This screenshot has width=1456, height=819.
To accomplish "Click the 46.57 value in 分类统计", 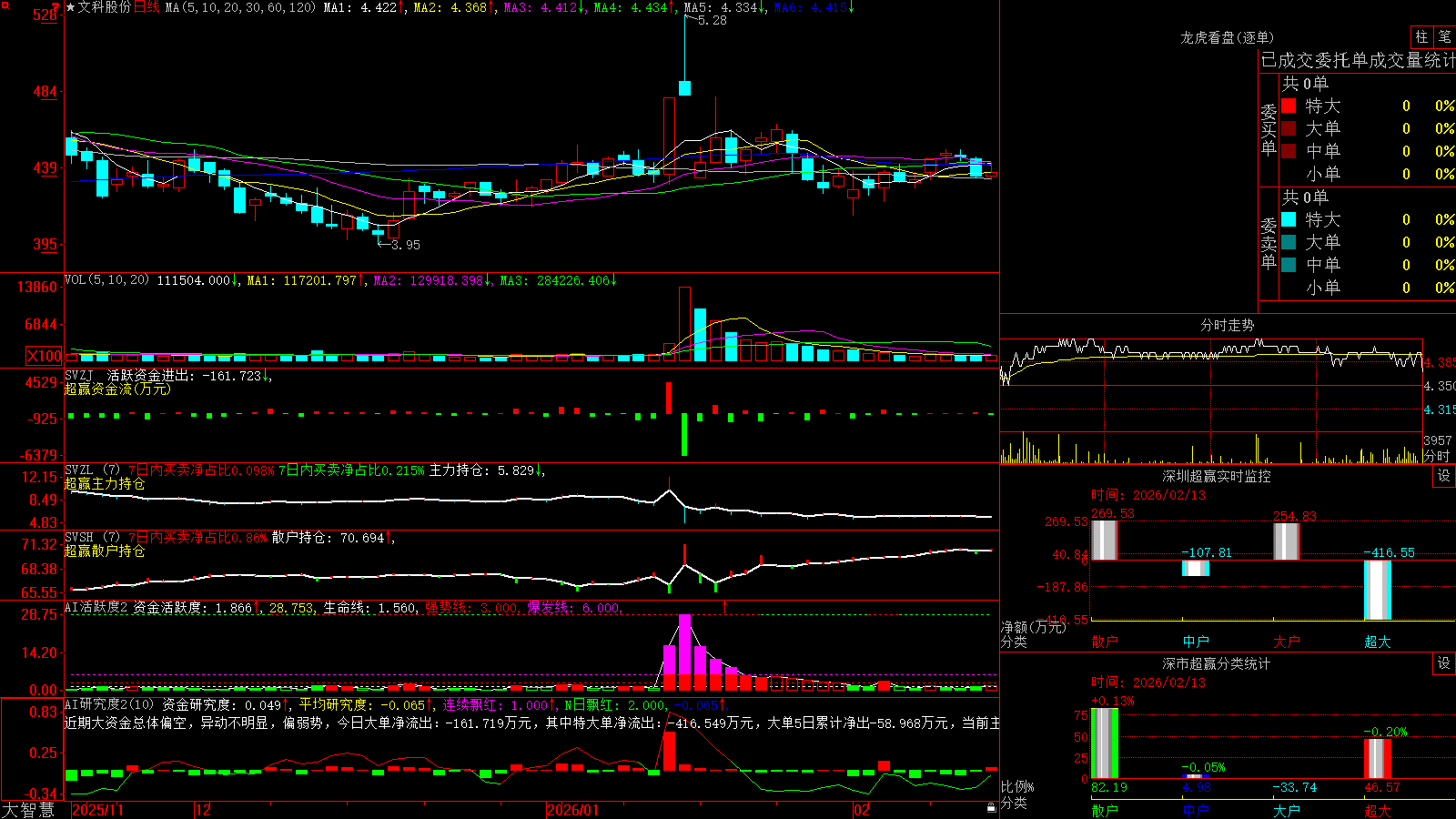I will click(x=1381, y=787).
